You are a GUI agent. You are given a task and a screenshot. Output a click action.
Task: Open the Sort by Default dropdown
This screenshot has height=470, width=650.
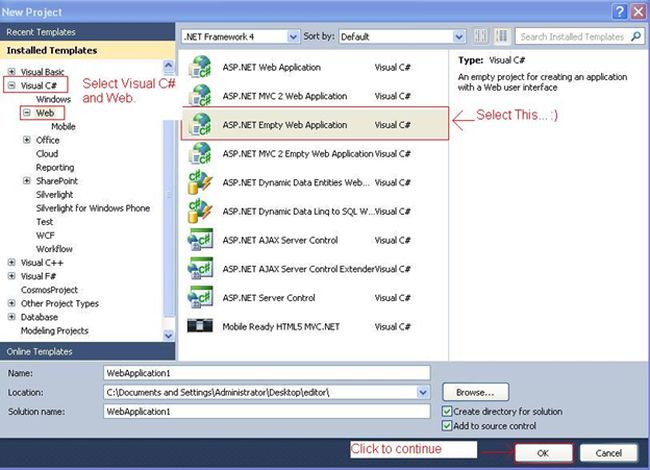coord(459,37)
